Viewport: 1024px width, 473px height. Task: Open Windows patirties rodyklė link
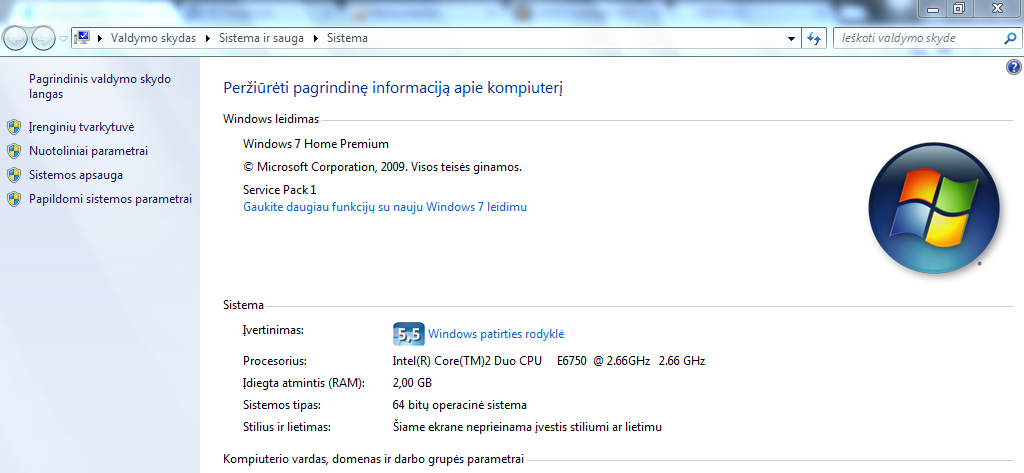point(496,334)
